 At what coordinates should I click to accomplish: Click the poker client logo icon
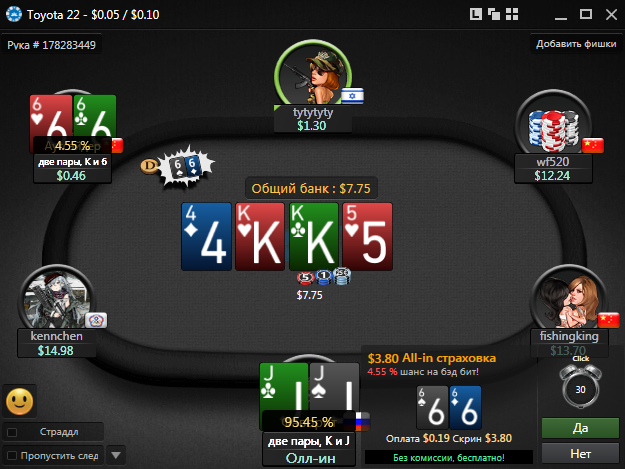(14, 14)
